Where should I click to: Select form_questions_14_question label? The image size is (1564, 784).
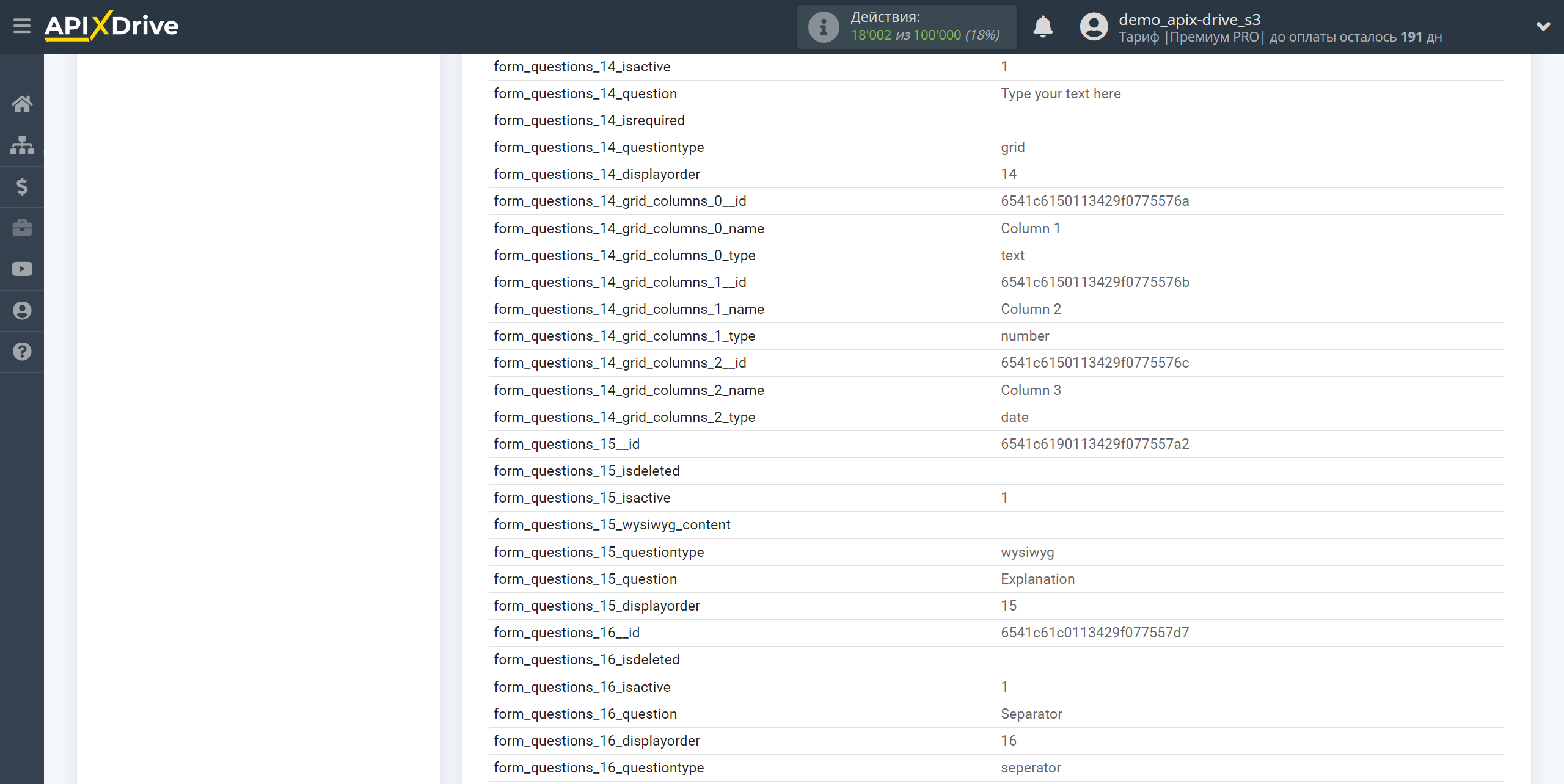585,93
